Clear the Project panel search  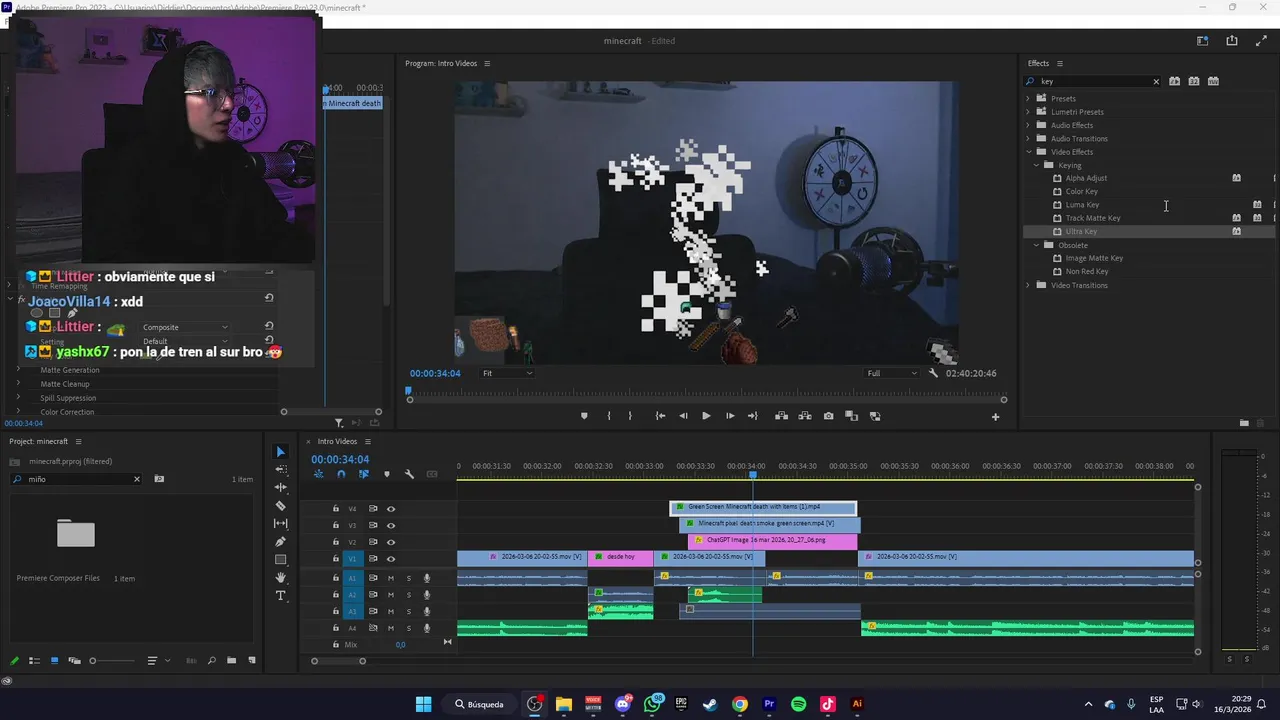coord(137,479)
